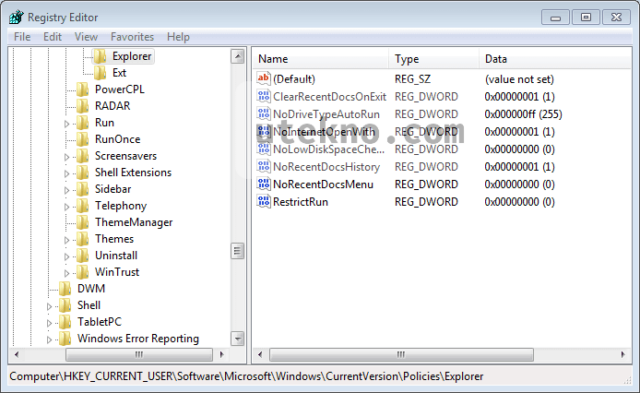Expand the Shell key under DWM
The height and width of the screenshot is (393, 640).
click(49, 306)
